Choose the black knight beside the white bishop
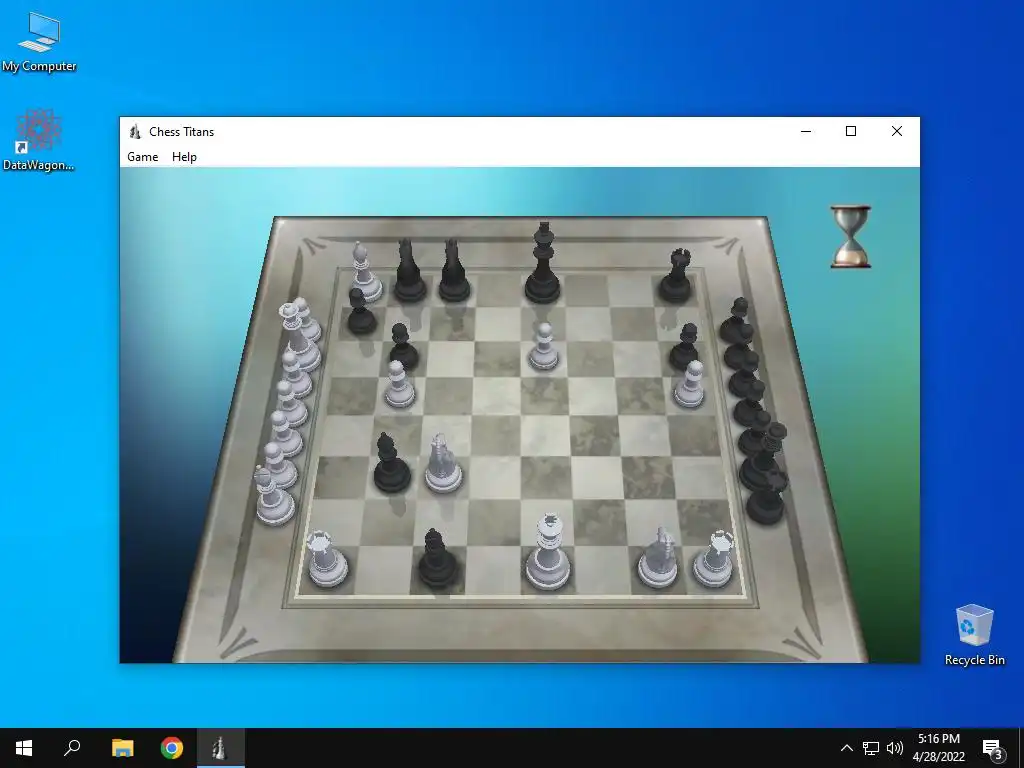Screen dimensions: 1024x768 tap(409, 270)
